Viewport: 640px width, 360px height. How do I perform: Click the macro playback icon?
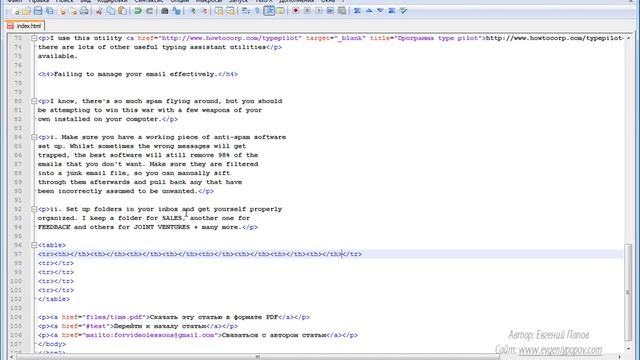tap(319, 11)
